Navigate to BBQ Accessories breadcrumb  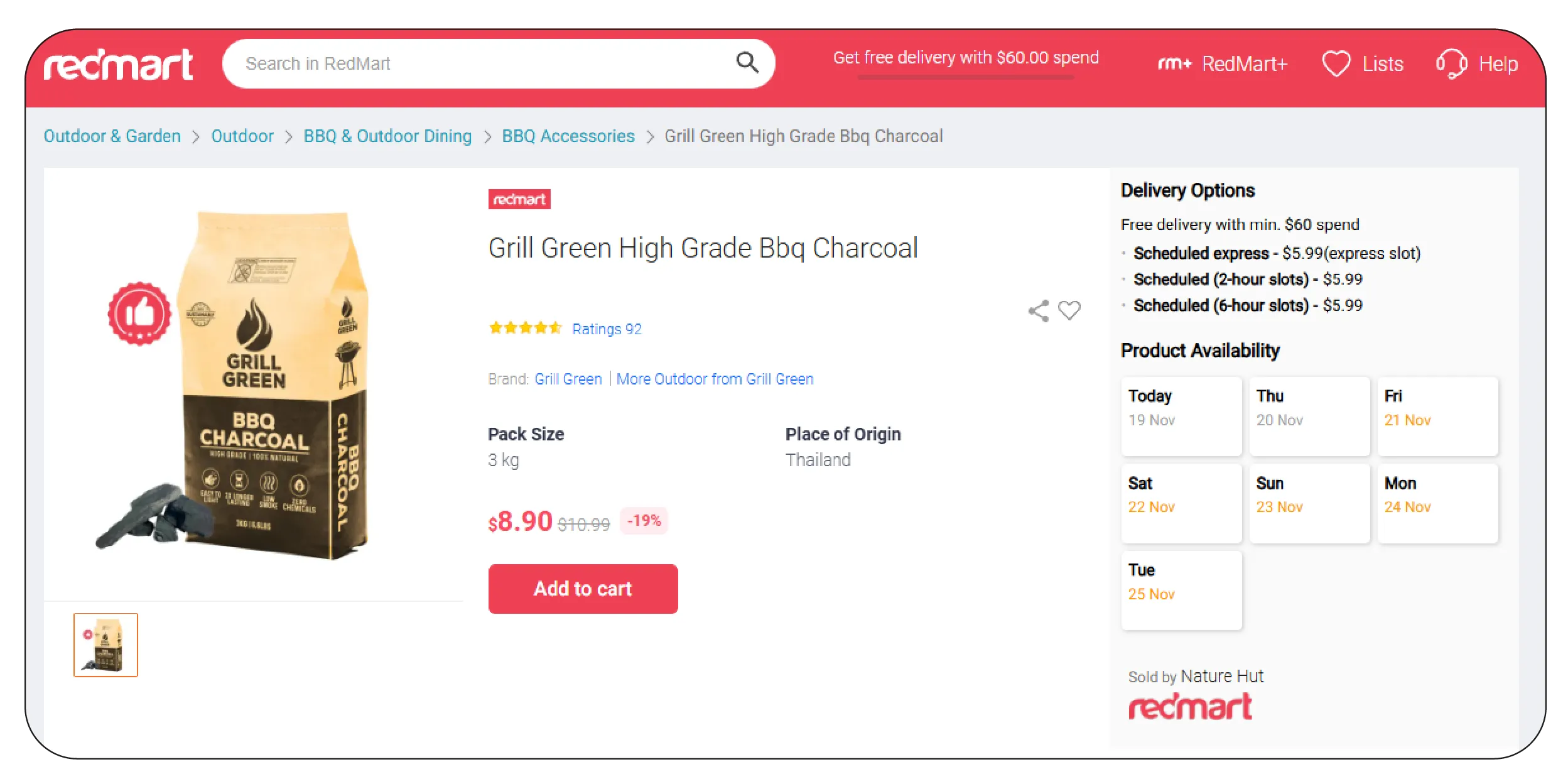[x=568, y=136]
